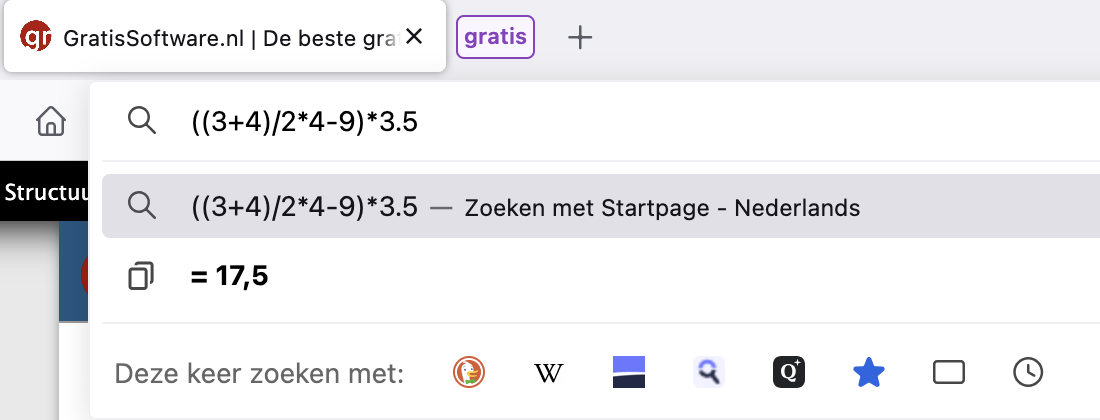This screenshot has height=420, width=1100.
Task: Open a new tab
Action: (x=580, y=38)
